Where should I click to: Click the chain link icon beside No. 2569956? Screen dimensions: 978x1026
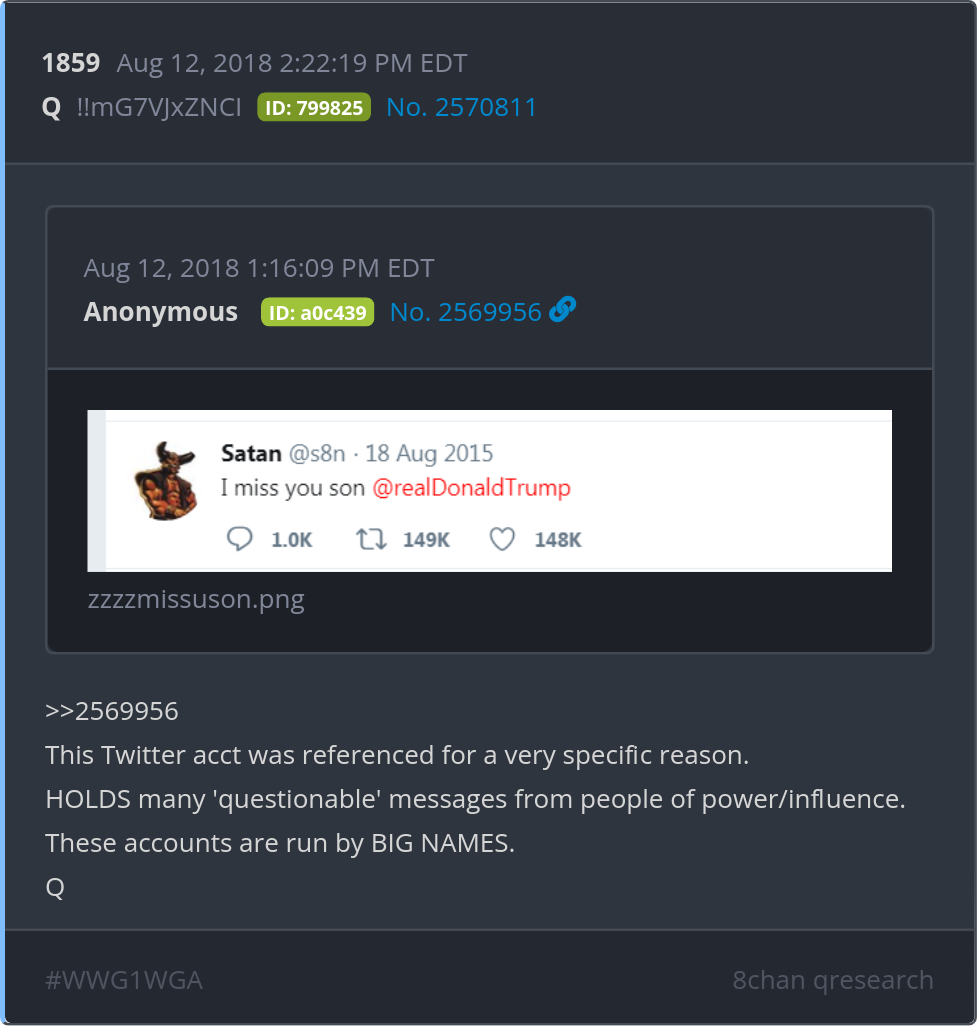click(x=563, y=310)
